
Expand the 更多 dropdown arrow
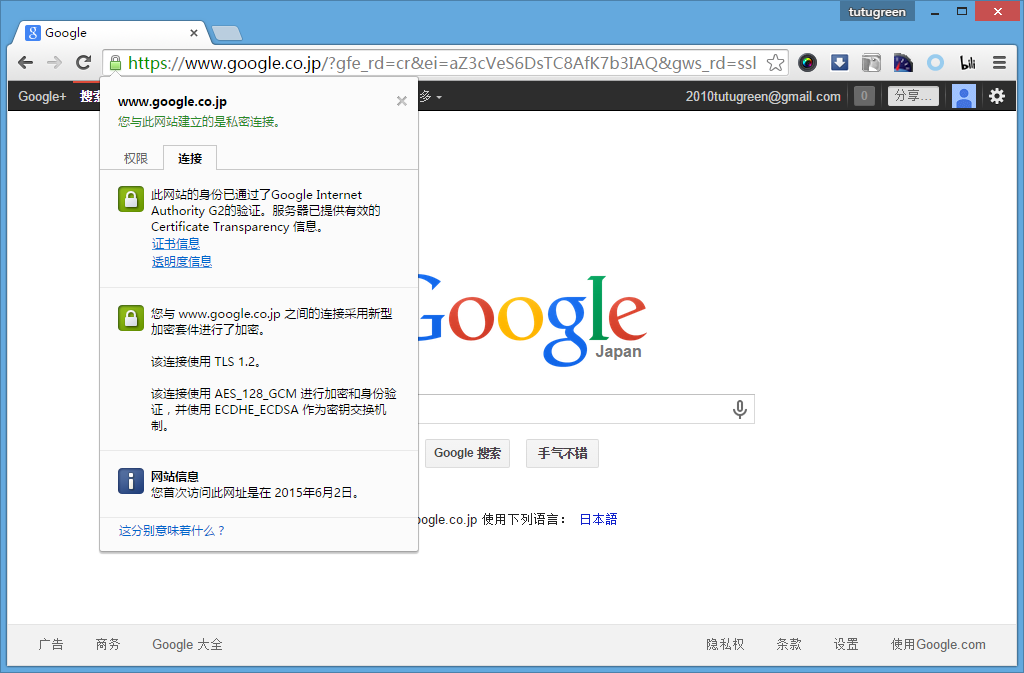[x=439, y=97]
